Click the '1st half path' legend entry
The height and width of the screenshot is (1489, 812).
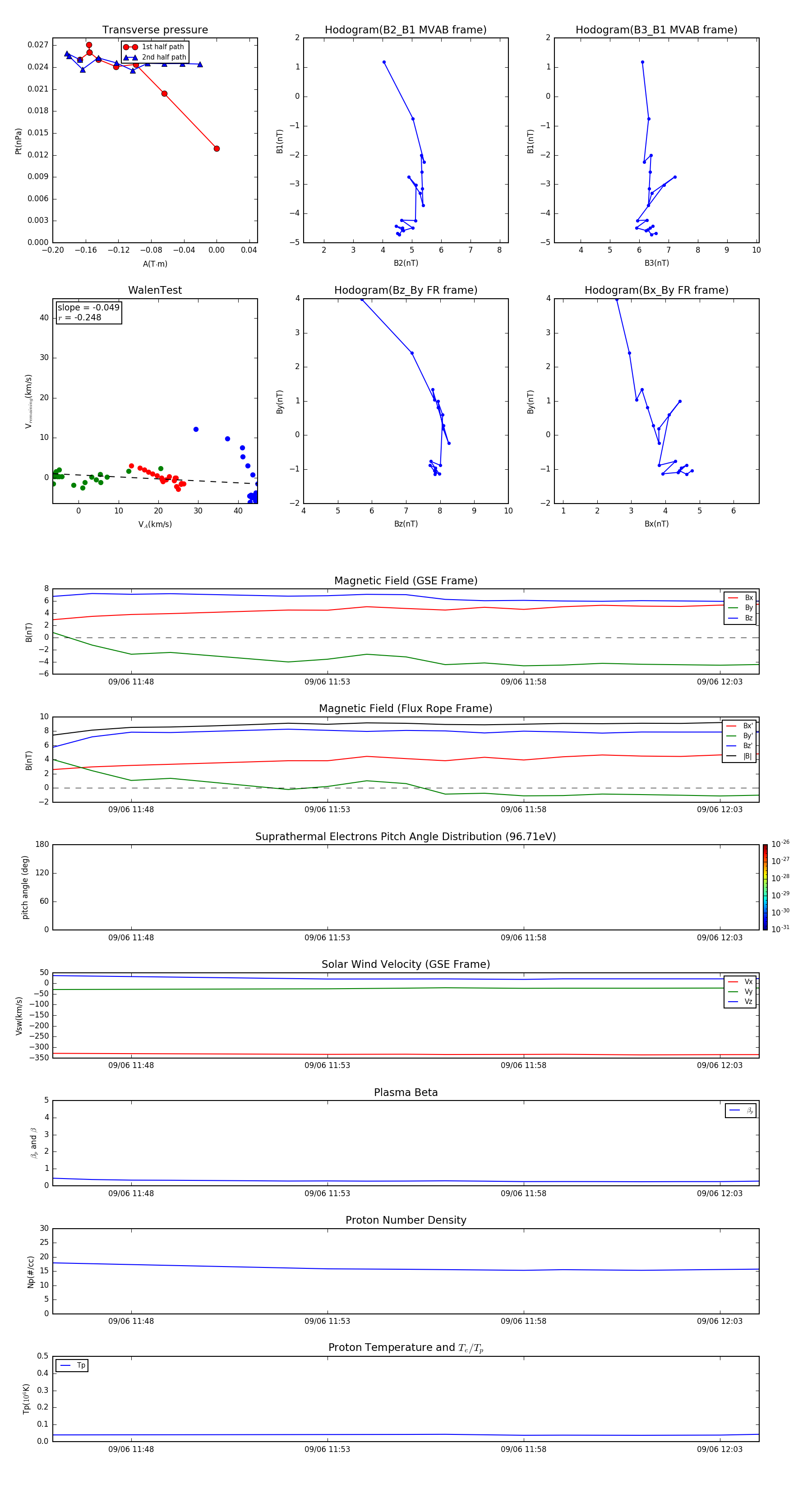coord(154,47)
